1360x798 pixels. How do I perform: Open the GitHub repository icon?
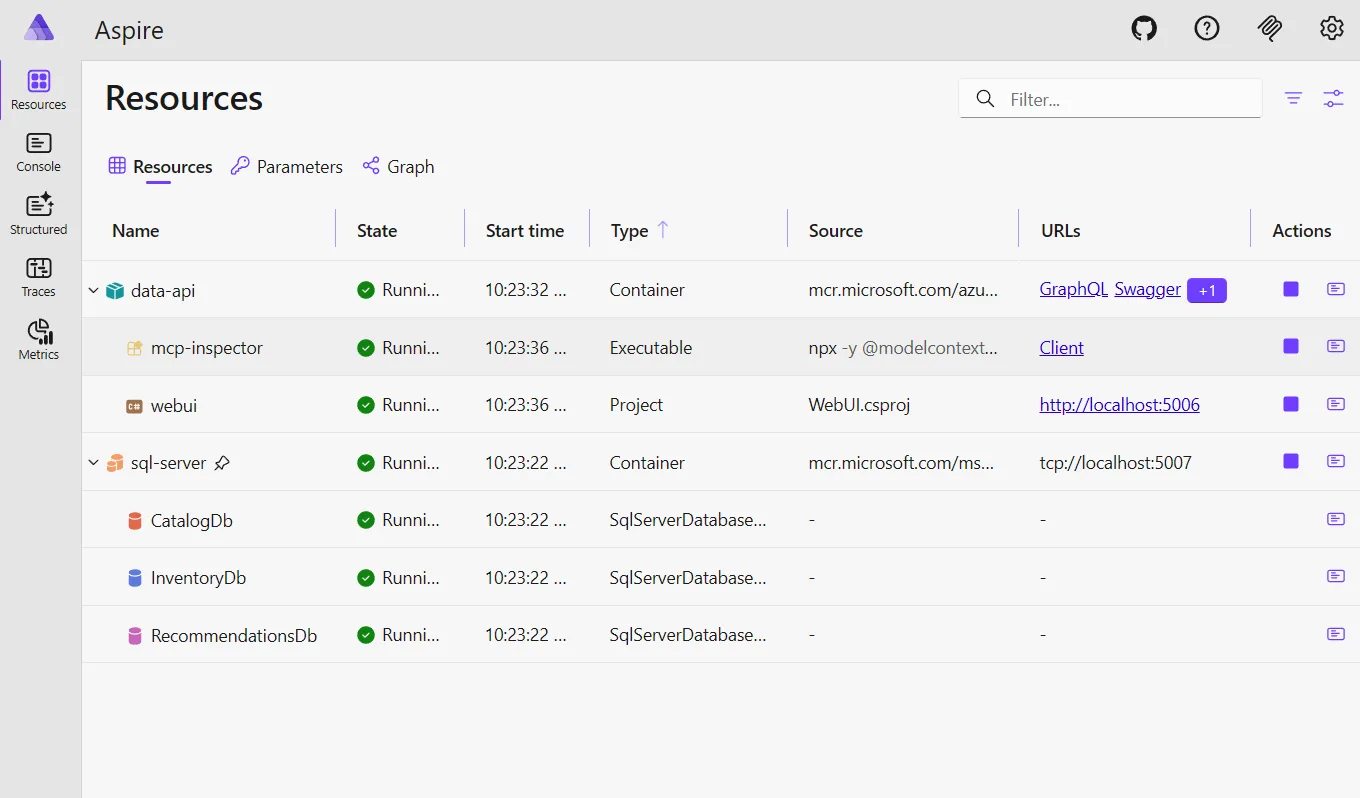point(1144,29)
